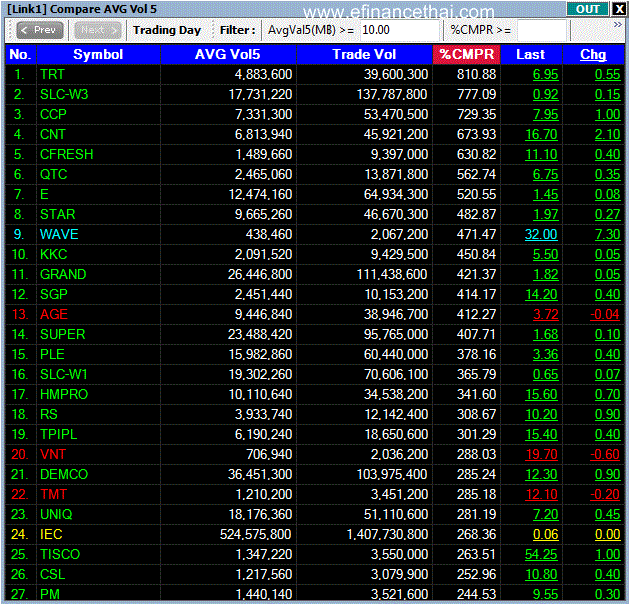Select symbol STAR in the list
This screenshot has height=605, width=630.
click(57, 215)
